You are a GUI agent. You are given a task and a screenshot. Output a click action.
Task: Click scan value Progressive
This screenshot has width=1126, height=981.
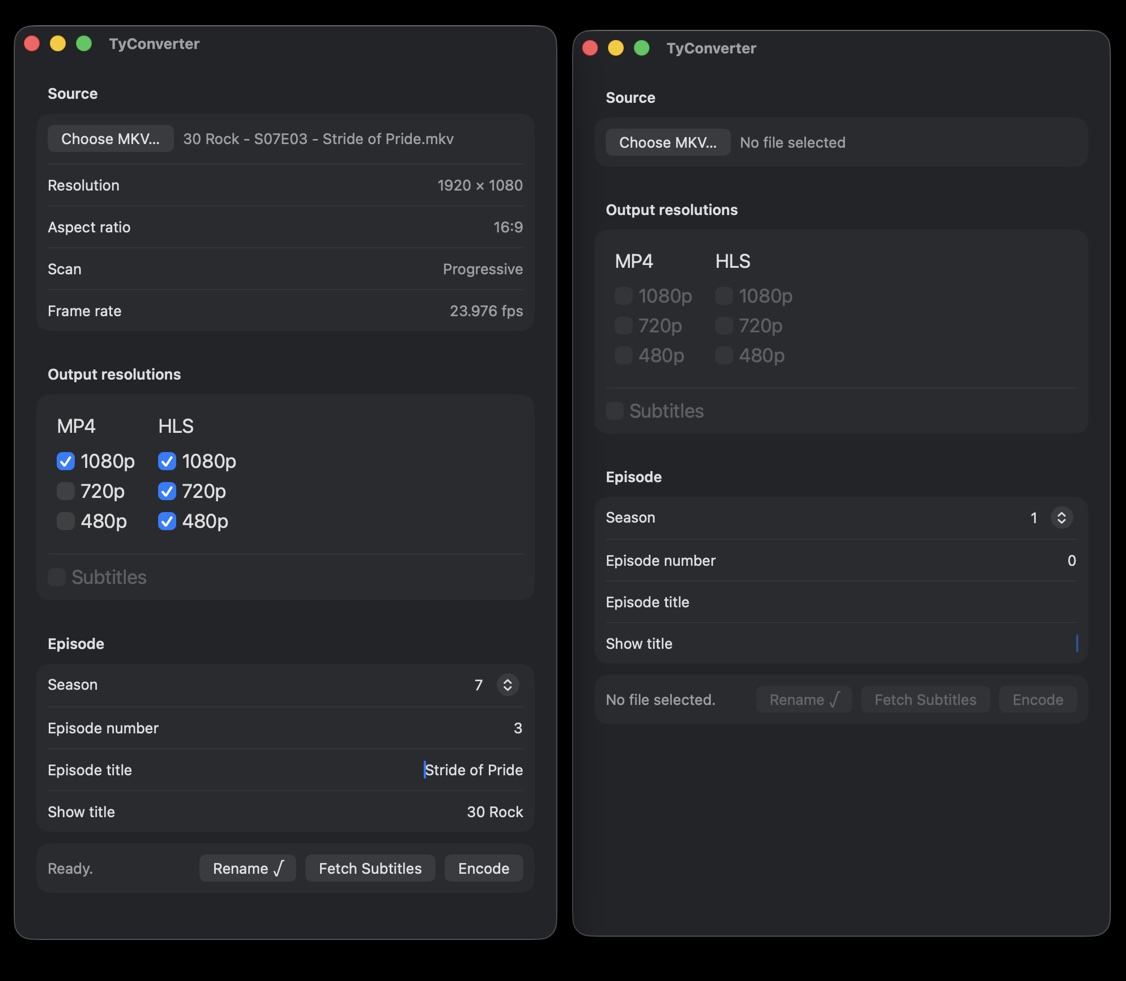tap(483, 269)
